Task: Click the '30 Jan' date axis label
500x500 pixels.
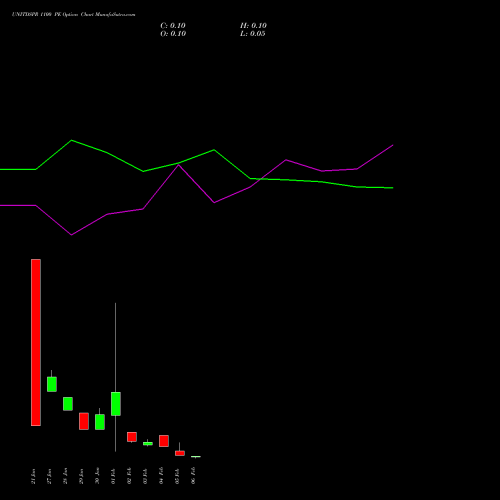Action: pyautogui.click(x=97, y=476)
